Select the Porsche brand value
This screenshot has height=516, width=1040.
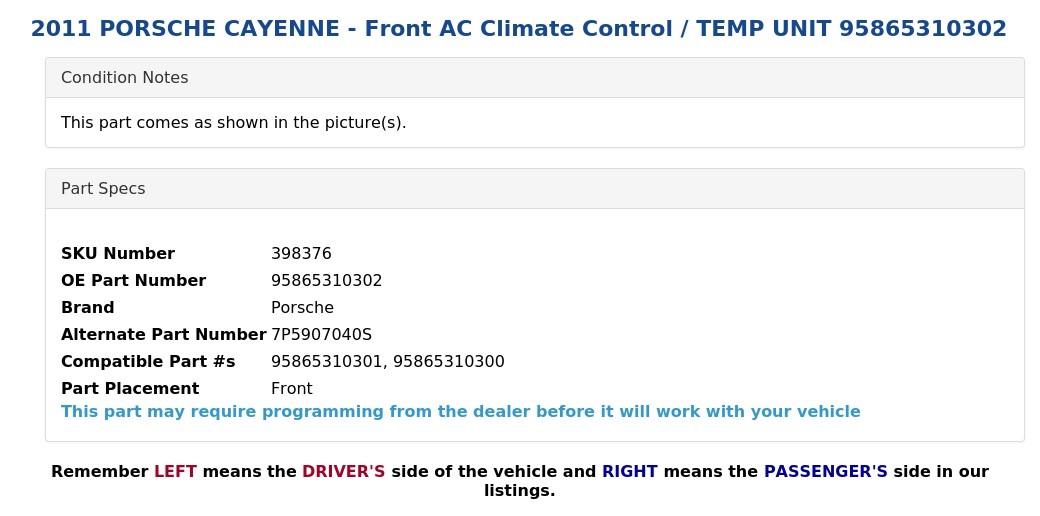point(302,308)
